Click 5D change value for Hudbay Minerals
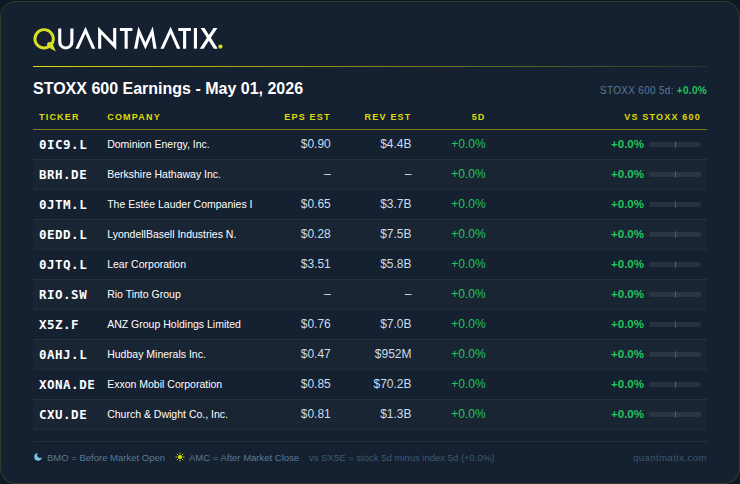The height and width of the screenshot is (484, 740). click(468, 354)
